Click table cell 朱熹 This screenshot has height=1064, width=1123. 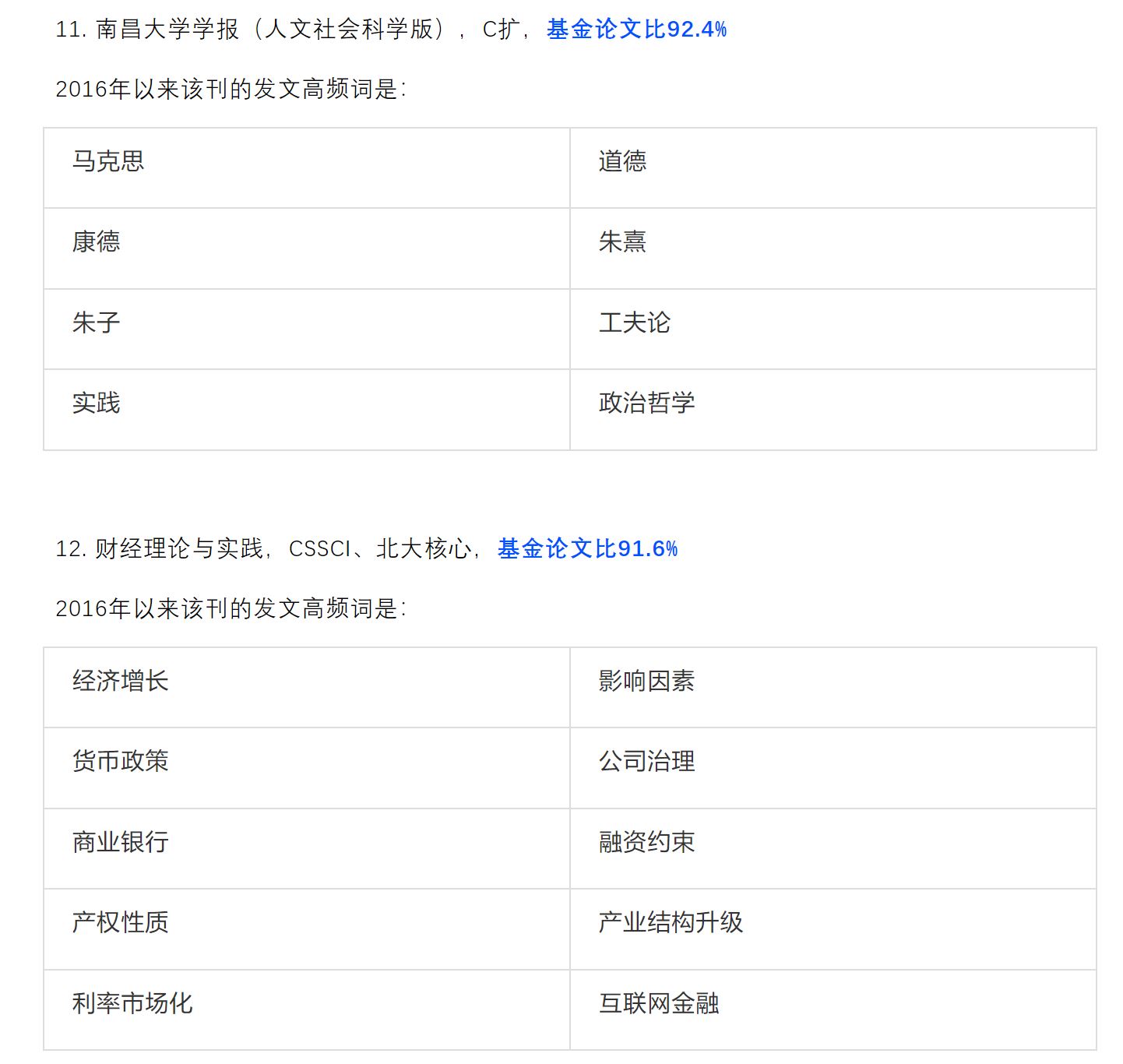tap(833, 248)
